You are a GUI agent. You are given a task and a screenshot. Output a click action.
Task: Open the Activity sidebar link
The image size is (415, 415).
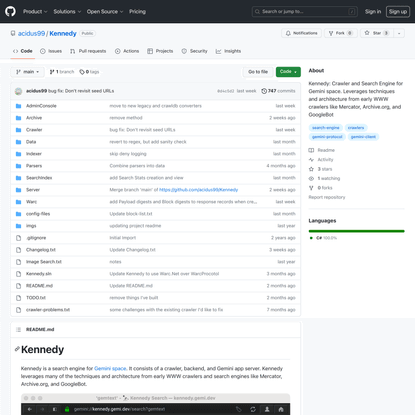click(x=321, y=160)
